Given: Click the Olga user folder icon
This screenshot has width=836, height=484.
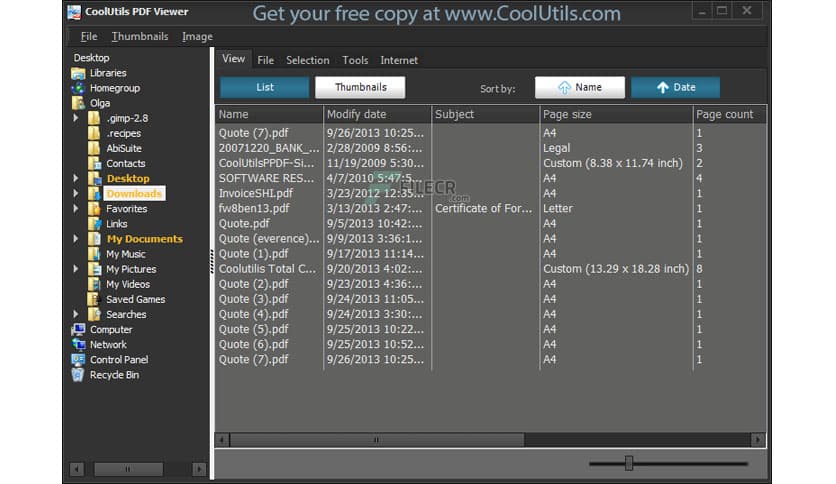Looking at the screenshot, I should 78,103.
